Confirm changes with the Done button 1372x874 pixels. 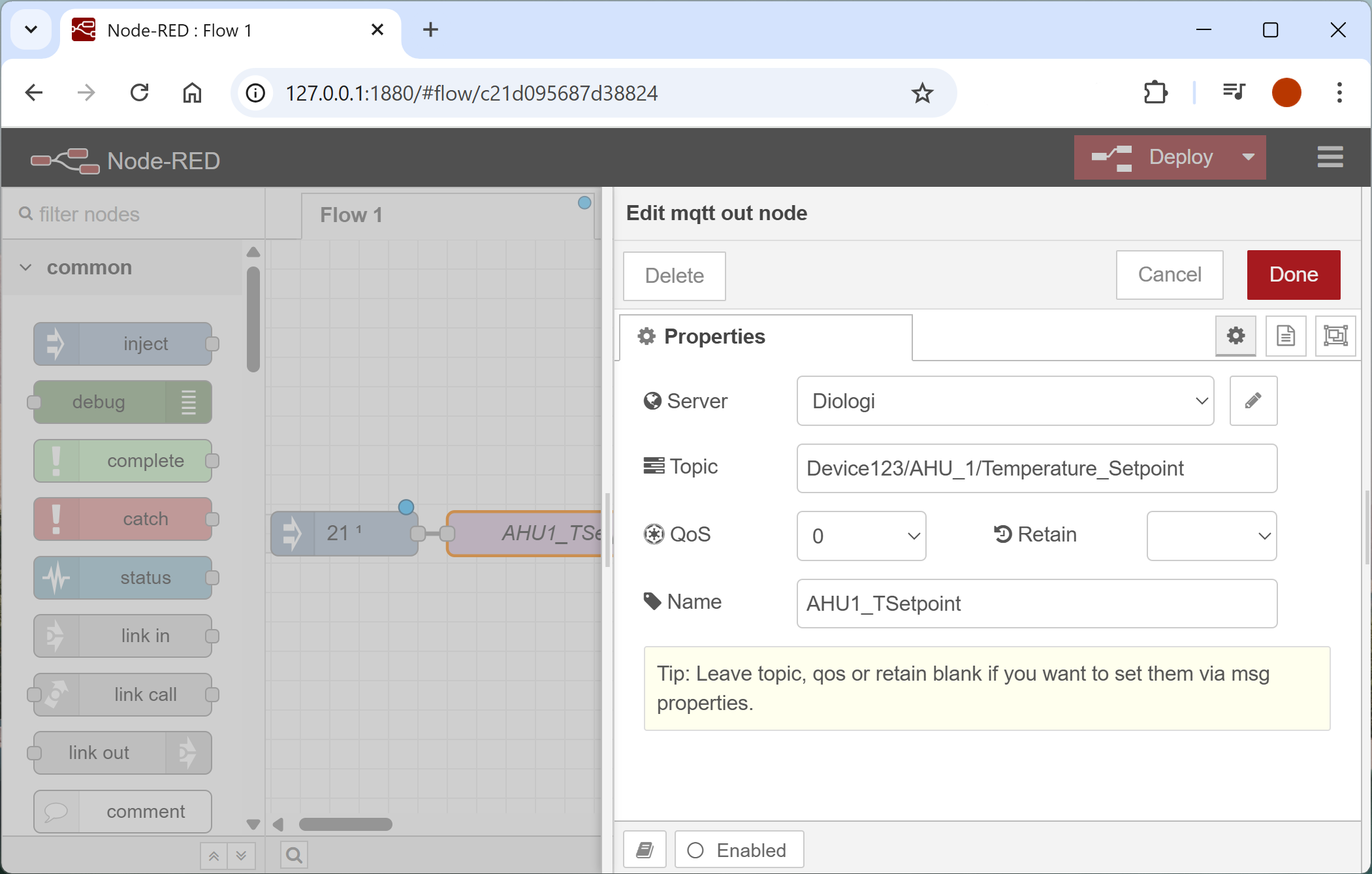(x=1292, y=274)
